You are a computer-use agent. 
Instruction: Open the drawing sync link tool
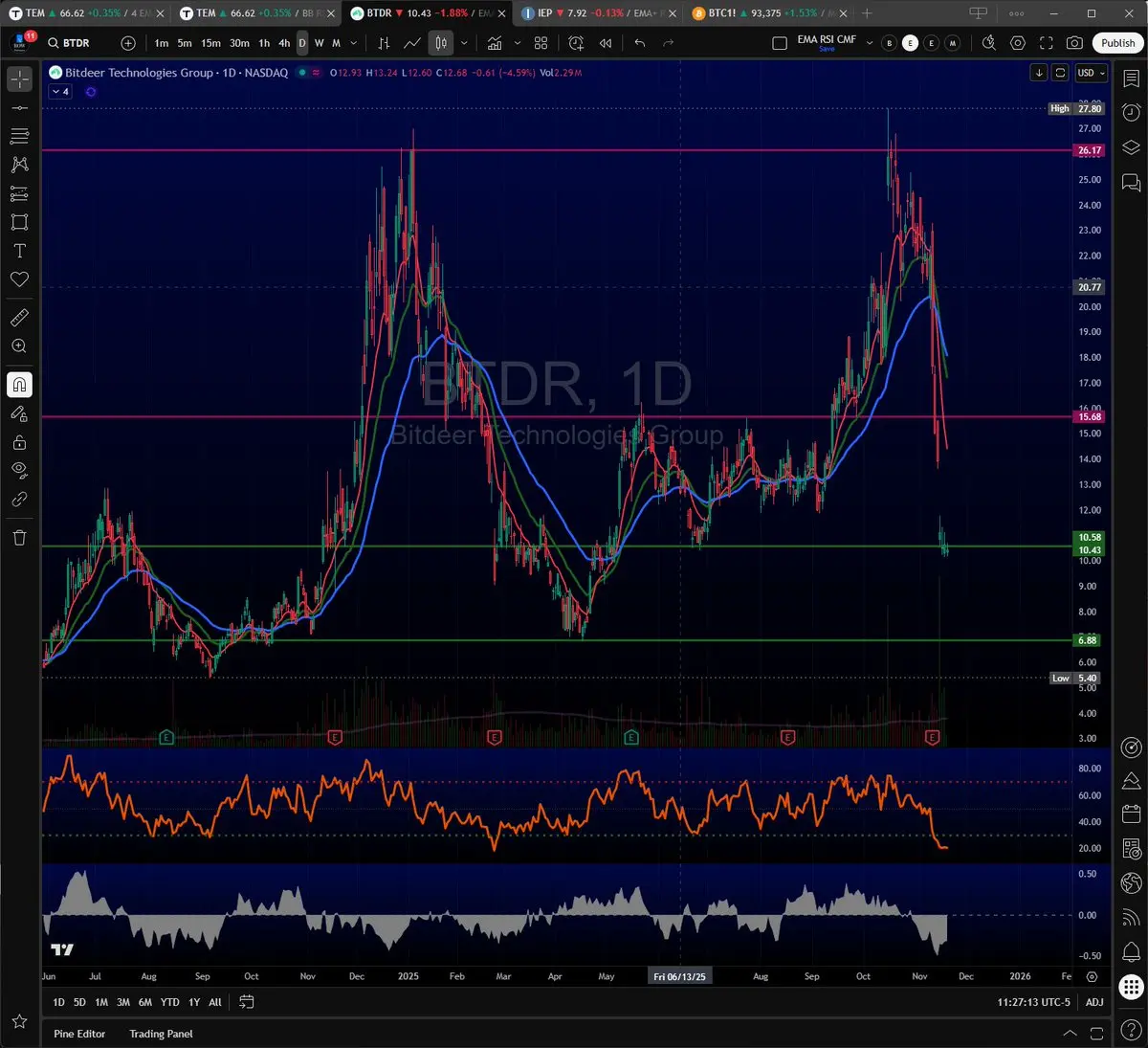pyautogui.click(x=19, y=499)
